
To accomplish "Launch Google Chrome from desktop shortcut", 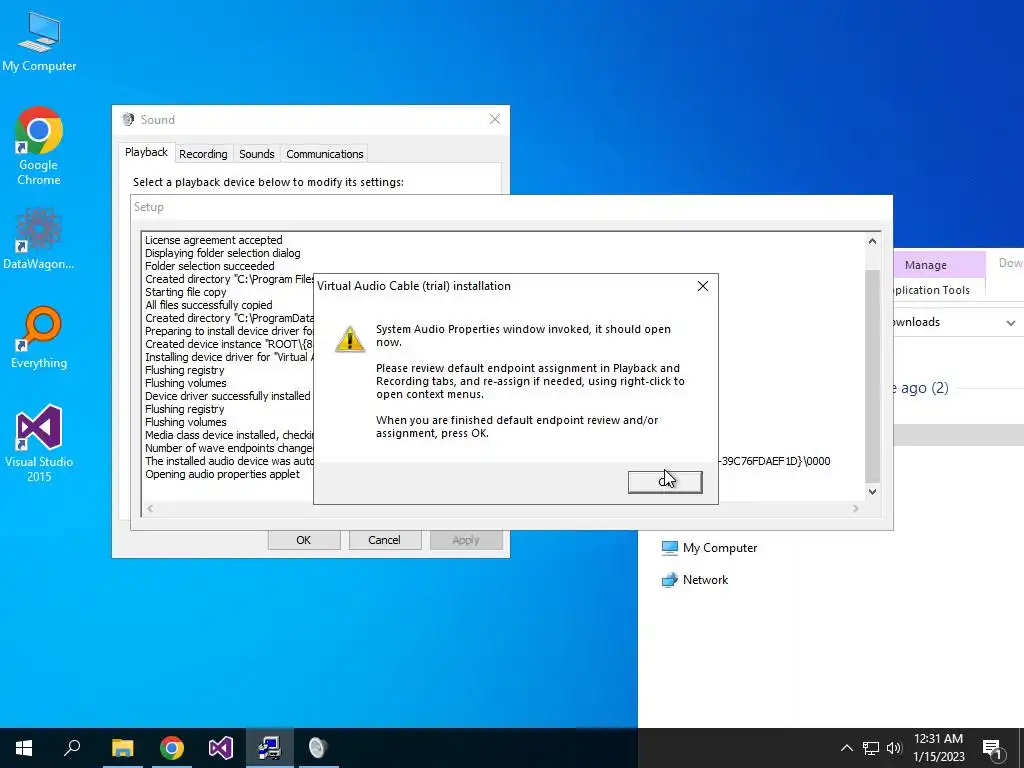I will point(39,145).
